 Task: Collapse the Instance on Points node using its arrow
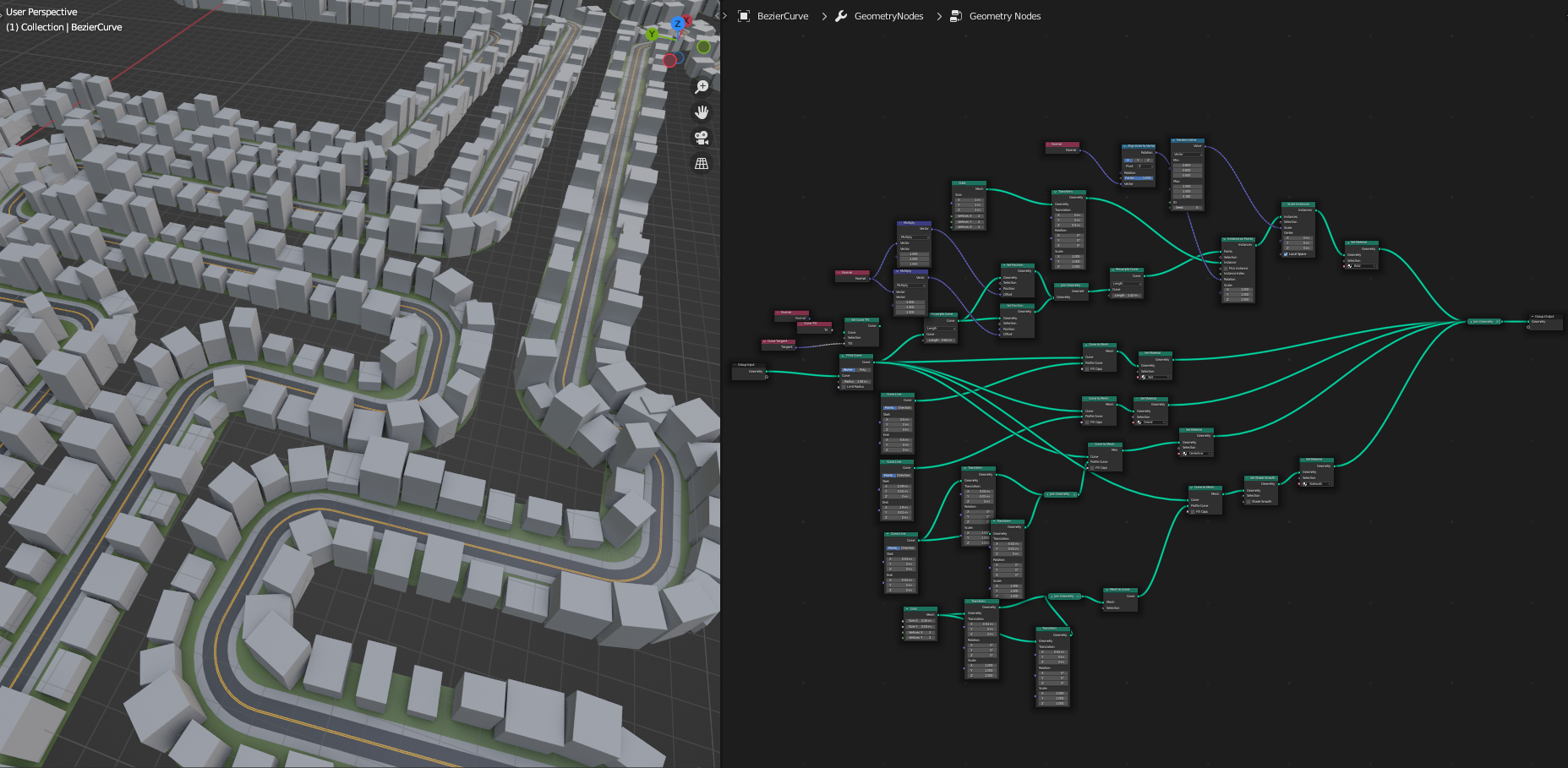tap(1224, 239)
